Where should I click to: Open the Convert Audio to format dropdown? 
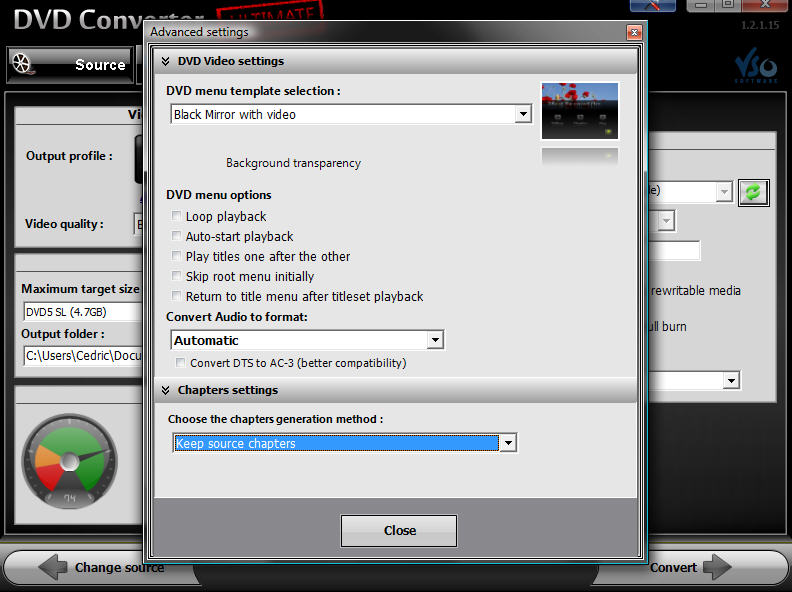coord(435,340)
